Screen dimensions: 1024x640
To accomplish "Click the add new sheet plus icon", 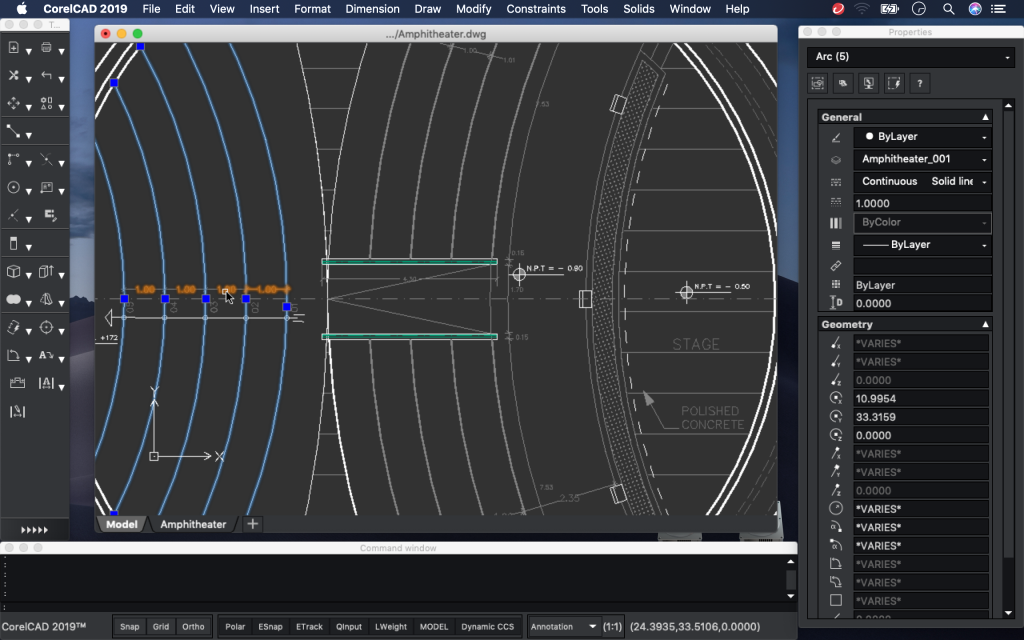I will (x=252, y=524).
